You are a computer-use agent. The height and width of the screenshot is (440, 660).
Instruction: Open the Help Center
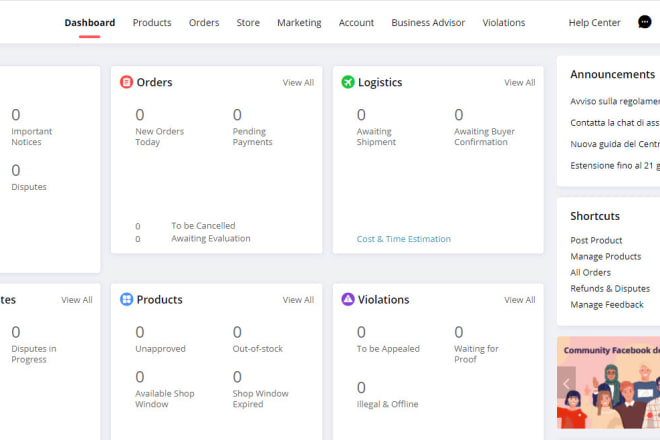[594, 23]
